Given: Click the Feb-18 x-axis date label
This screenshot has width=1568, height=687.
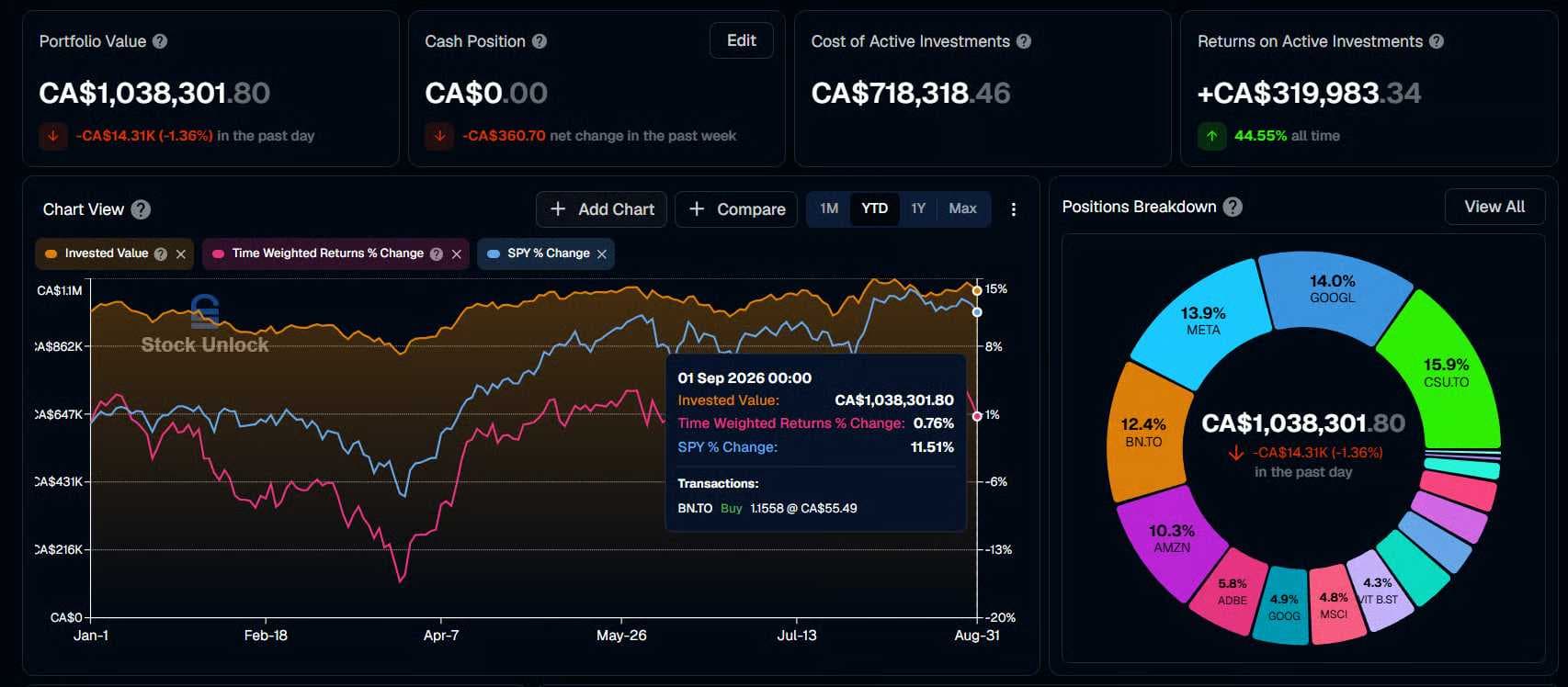Looking at the screenshot, I should point(266,636).
